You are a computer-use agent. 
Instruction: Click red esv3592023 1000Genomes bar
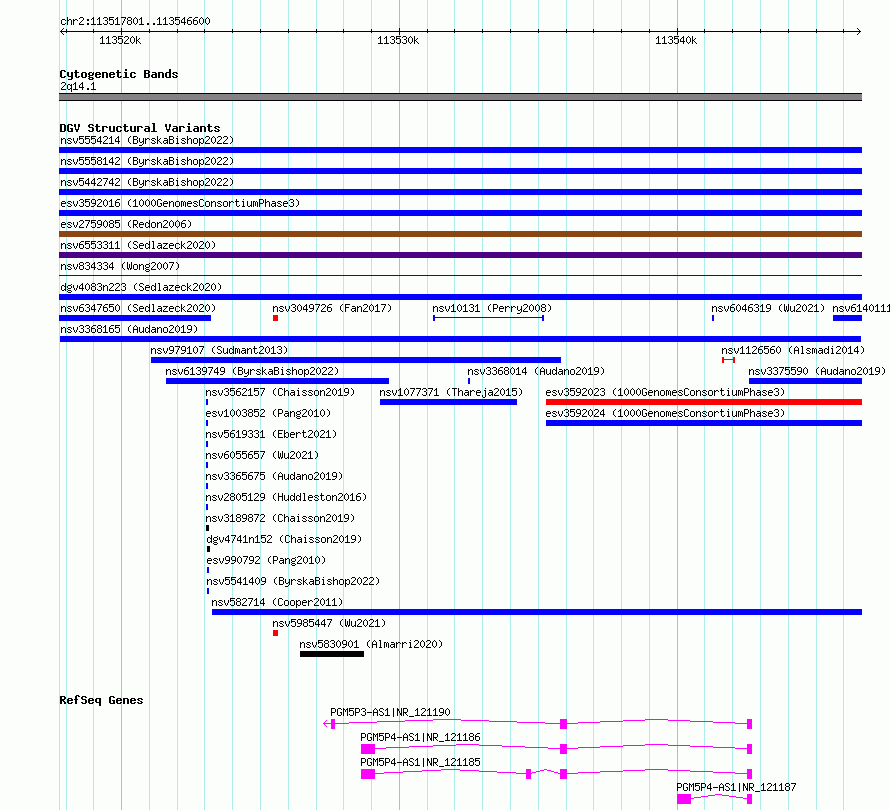click(x=704, y=402)
